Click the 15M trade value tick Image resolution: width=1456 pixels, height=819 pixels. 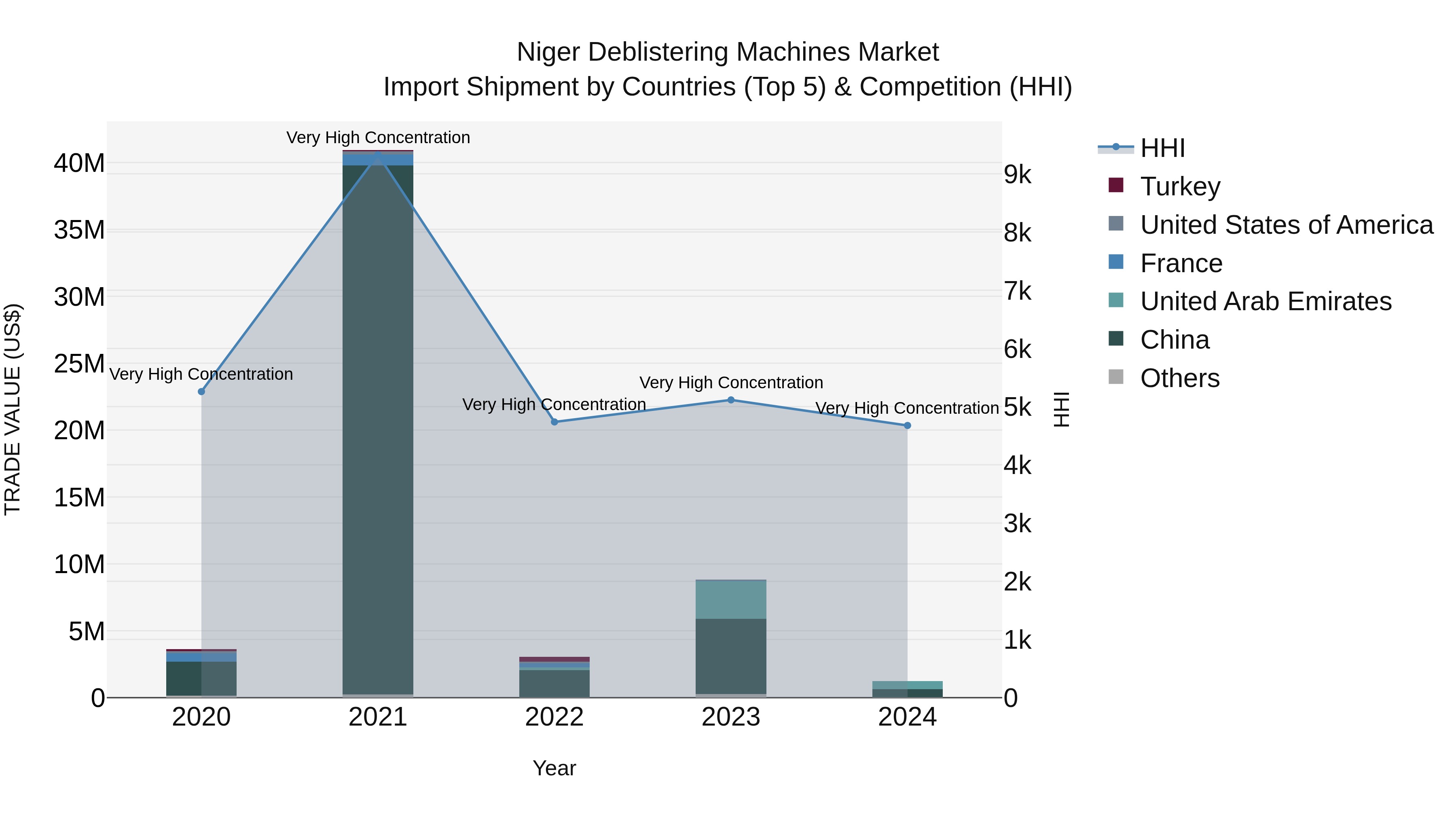coord(79,497)
